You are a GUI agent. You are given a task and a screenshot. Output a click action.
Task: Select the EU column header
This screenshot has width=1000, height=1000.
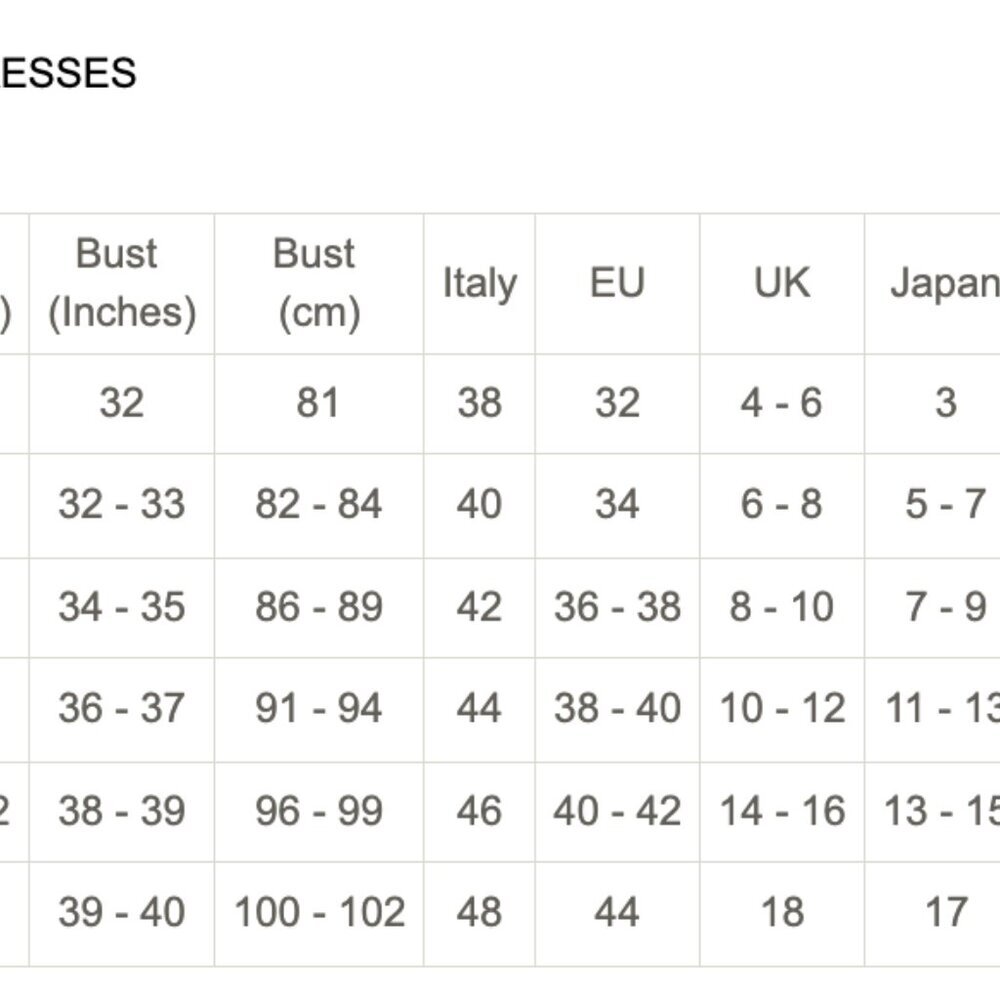(617, 284)
